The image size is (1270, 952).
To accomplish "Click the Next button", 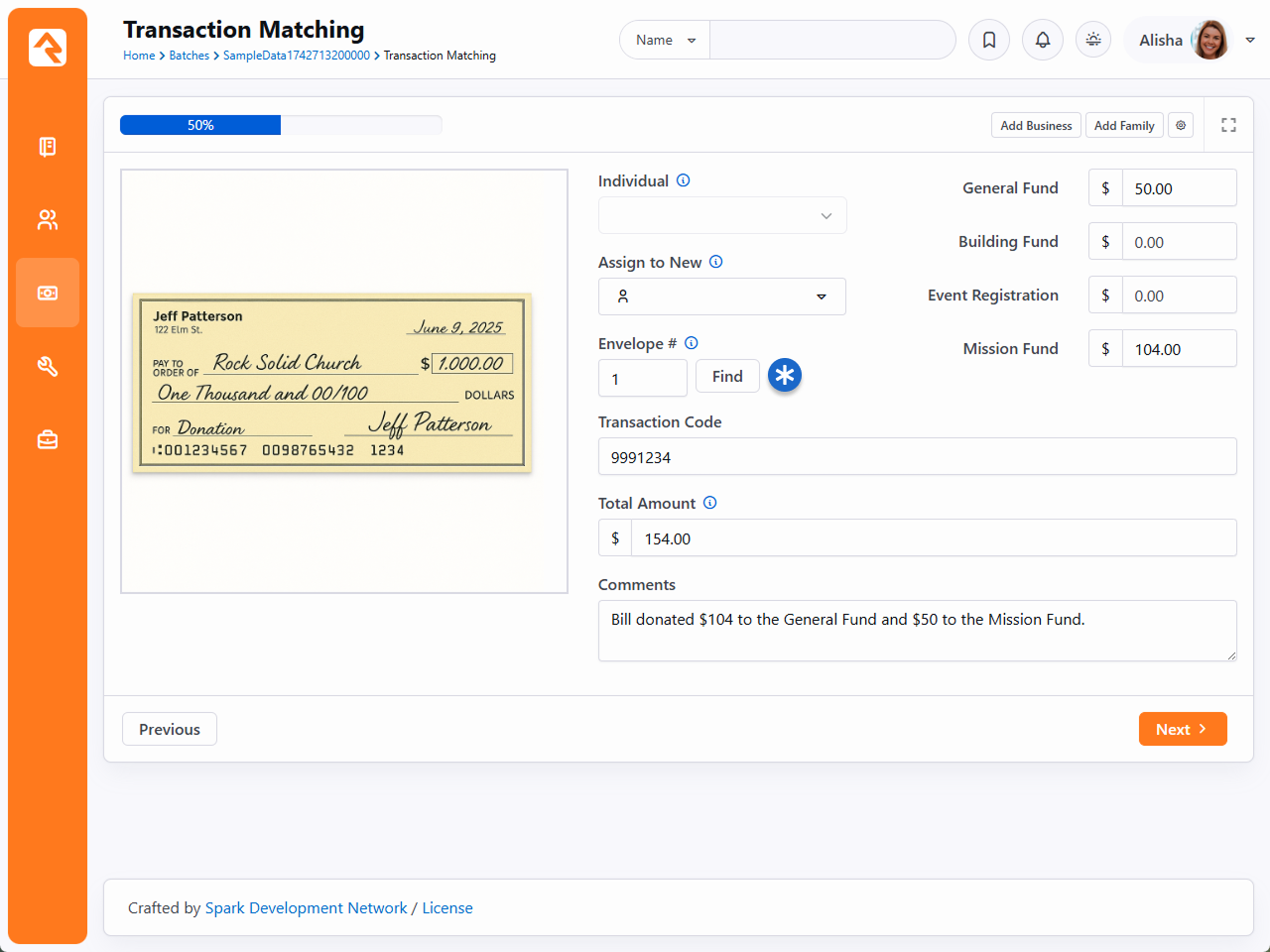I will coord(1182,729).
